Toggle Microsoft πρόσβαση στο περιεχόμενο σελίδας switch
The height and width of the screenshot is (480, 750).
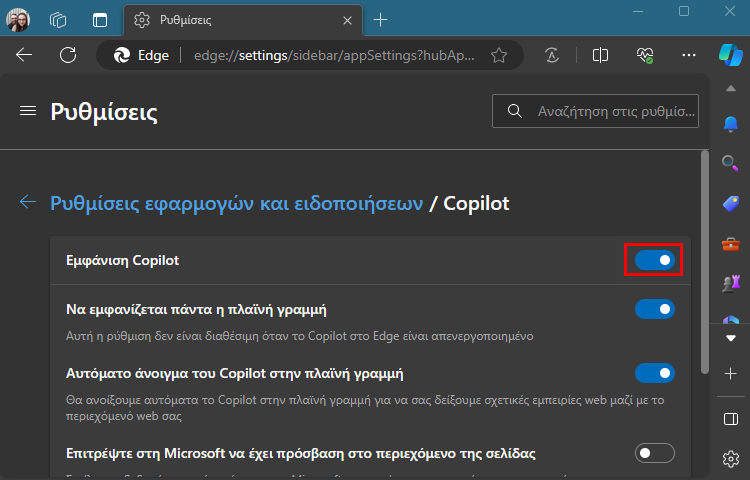655,453
